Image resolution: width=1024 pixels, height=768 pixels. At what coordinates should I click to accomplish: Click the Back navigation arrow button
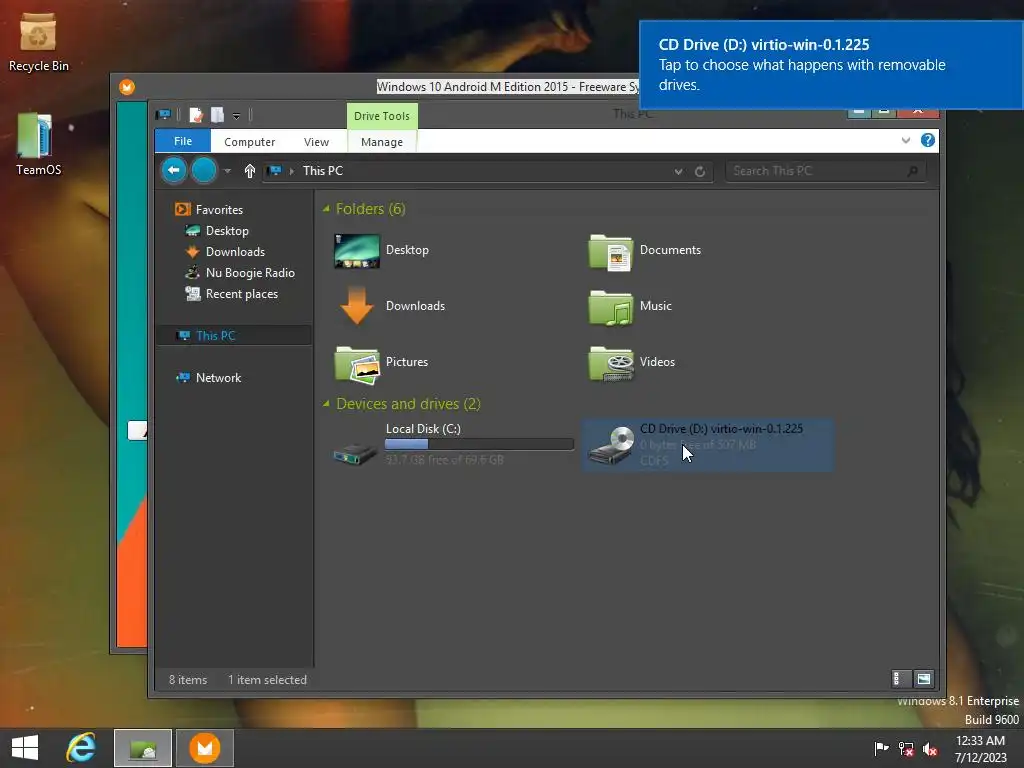(174, 170)
